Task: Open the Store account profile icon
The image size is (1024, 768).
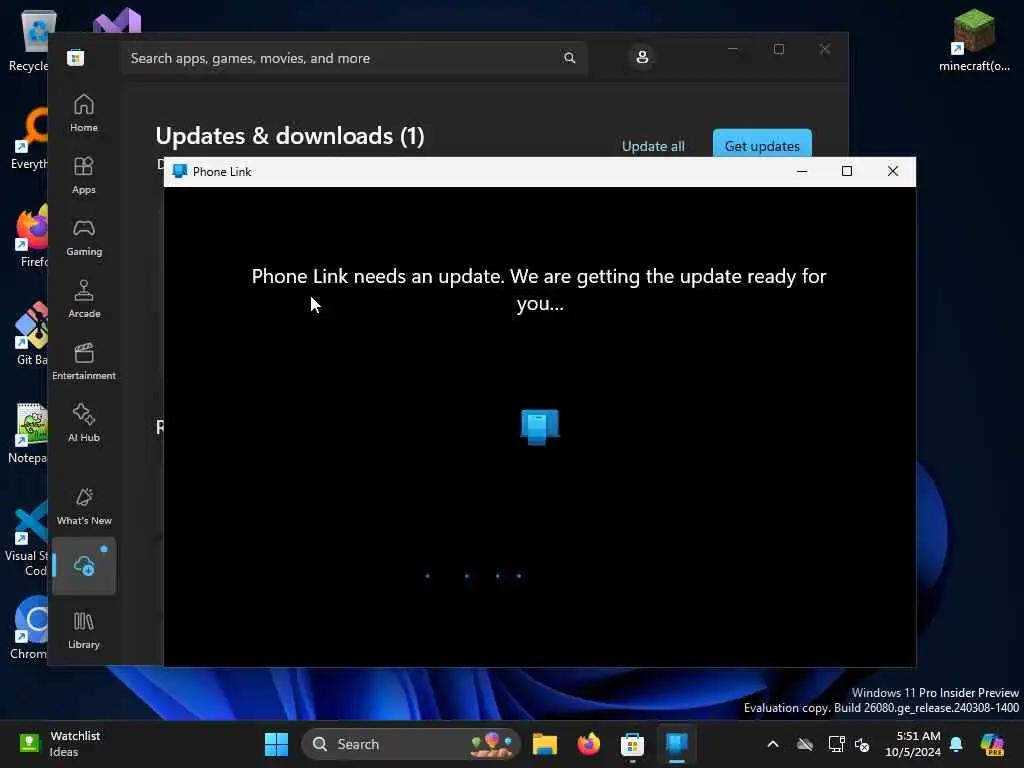Action: pyautogui.click(x=642, y=57)
